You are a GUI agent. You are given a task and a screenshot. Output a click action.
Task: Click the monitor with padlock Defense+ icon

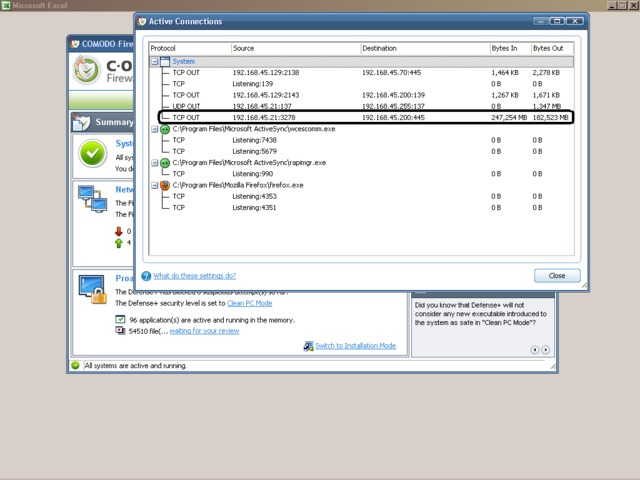93,289
